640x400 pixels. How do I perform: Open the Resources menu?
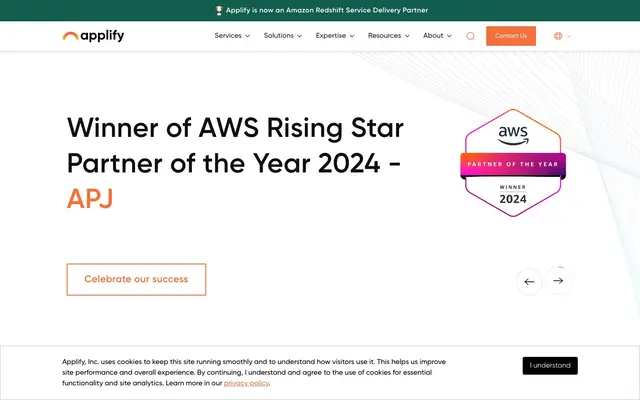pos(389,36)
